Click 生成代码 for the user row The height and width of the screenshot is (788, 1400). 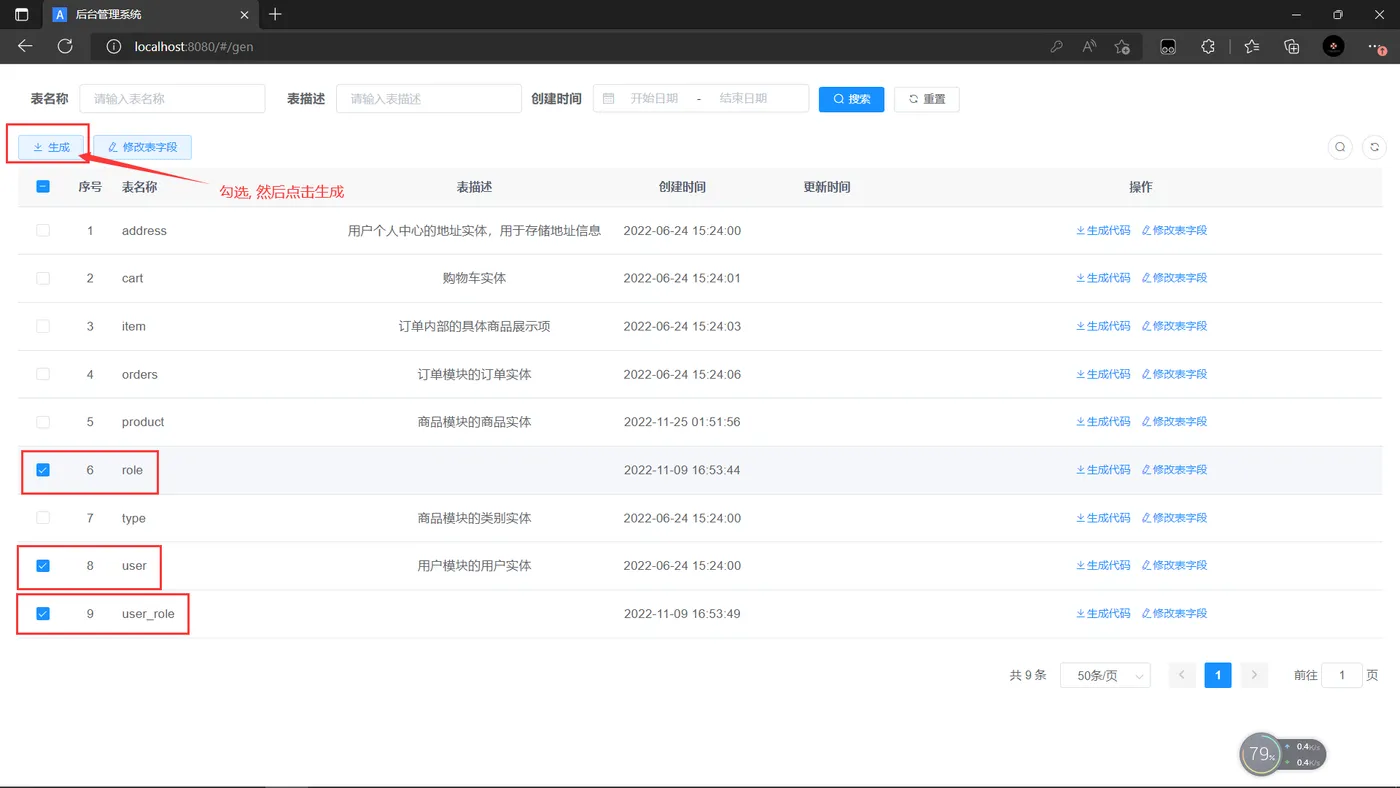click(x=1103, y=566)
